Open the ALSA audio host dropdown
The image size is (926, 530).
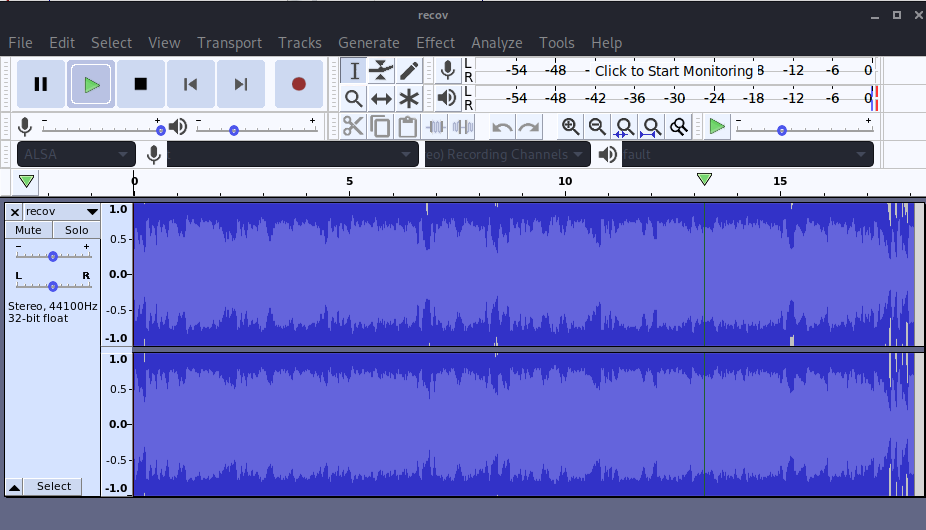point(76,154)
